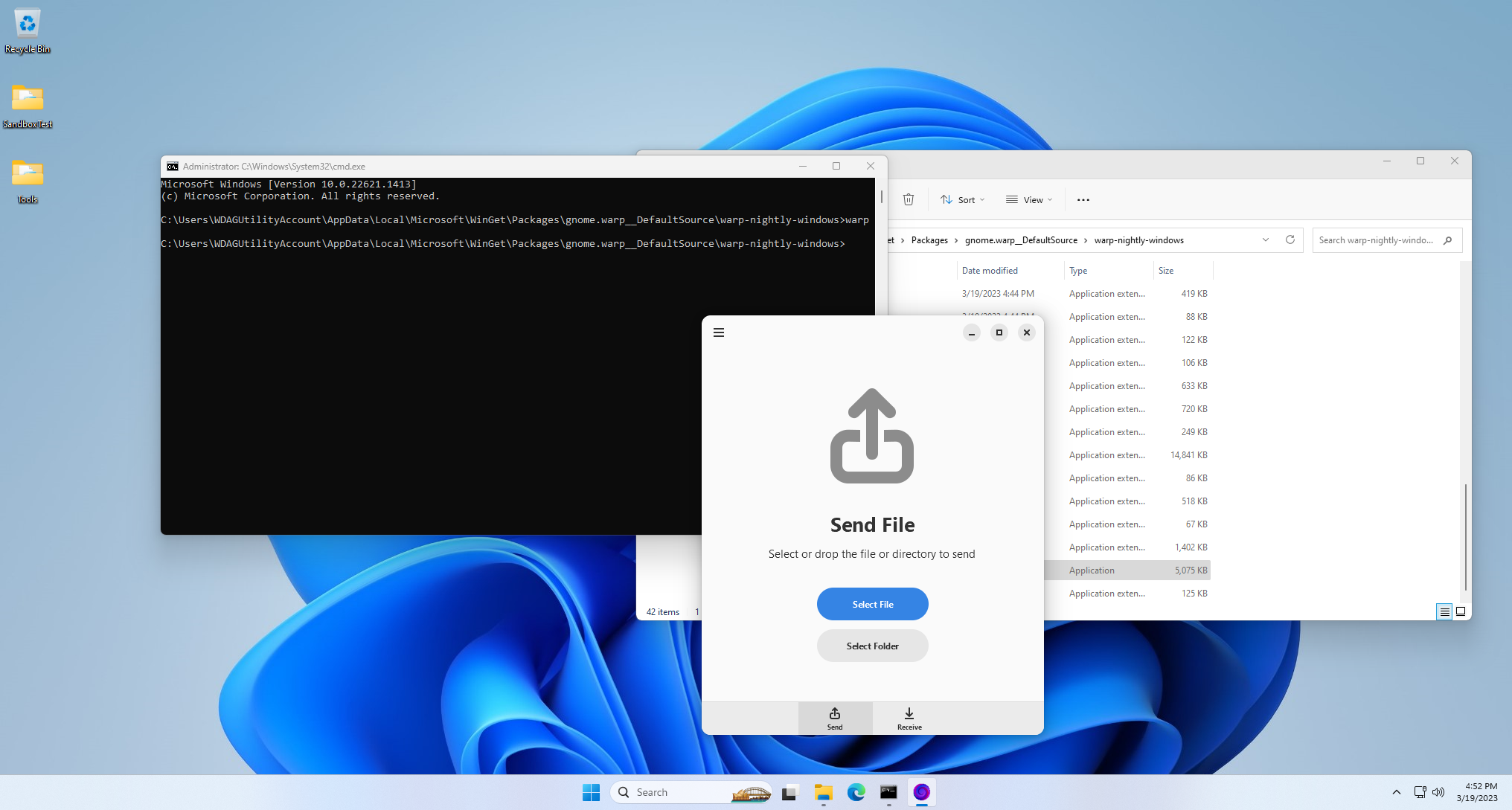Open Microsoft Edge from the taskbar
Viewport: 1512px width, 810px height.
(x=856, y=792)
